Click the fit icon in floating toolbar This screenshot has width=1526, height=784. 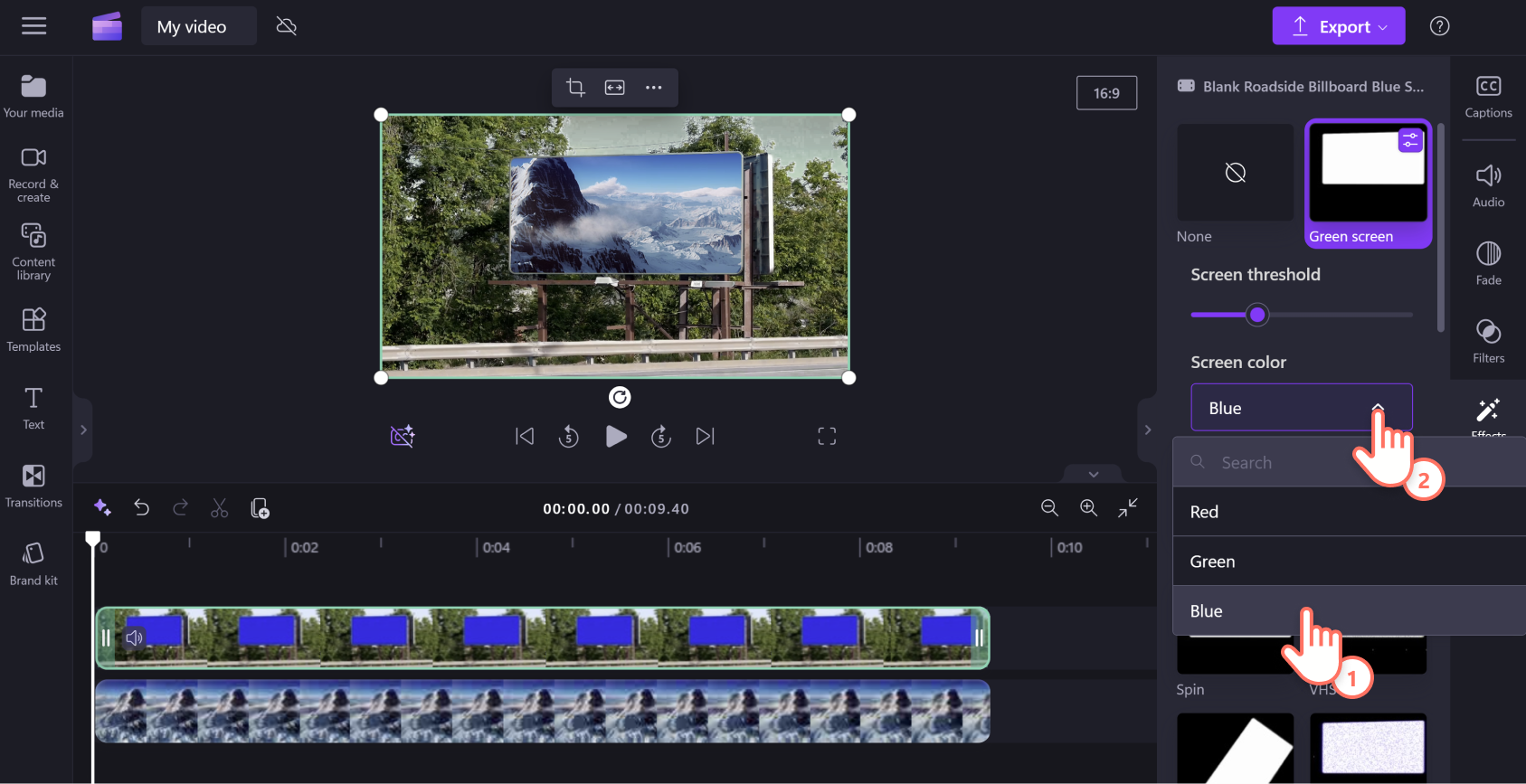point(615,88)
